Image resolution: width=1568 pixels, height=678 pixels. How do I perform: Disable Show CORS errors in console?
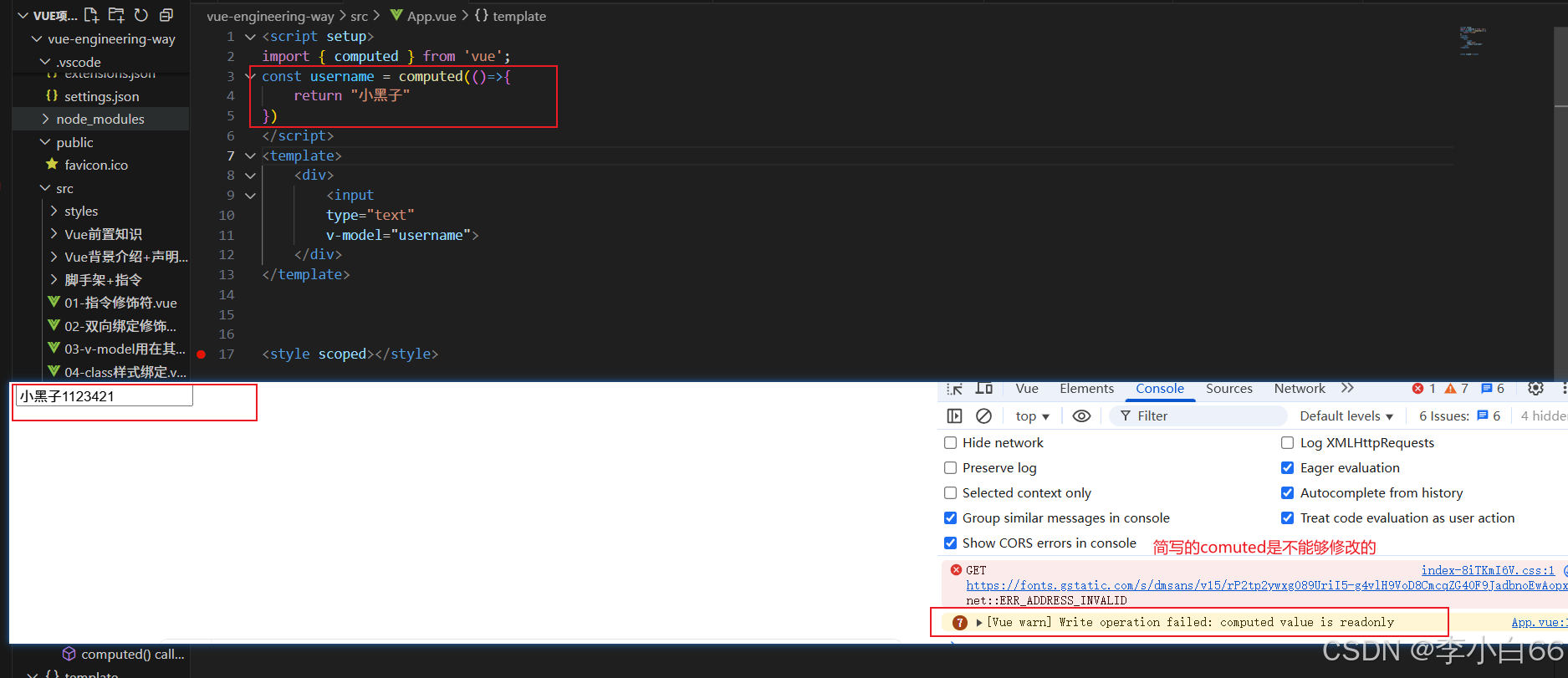tap(951, 543)
